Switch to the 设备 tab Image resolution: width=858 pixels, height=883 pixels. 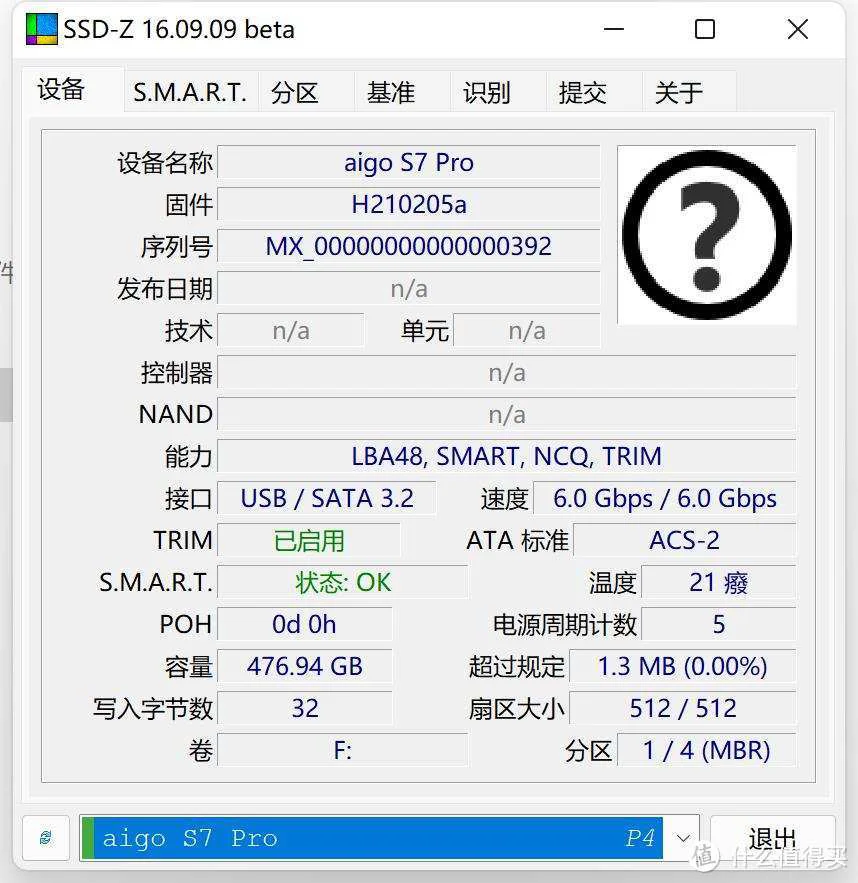(73, 90)
